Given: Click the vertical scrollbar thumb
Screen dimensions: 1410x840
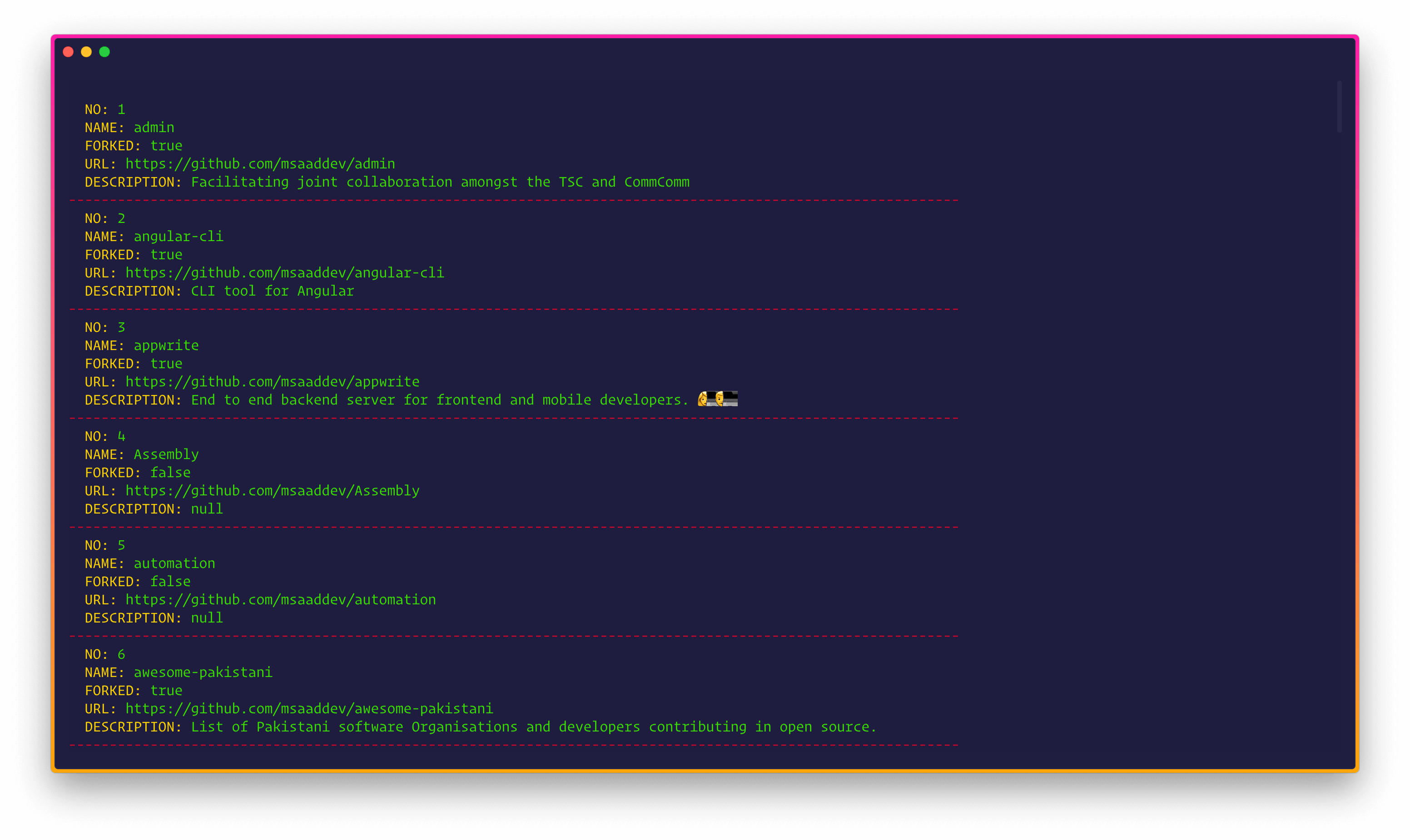Looking at the screenshot, I should point(1339,106).
